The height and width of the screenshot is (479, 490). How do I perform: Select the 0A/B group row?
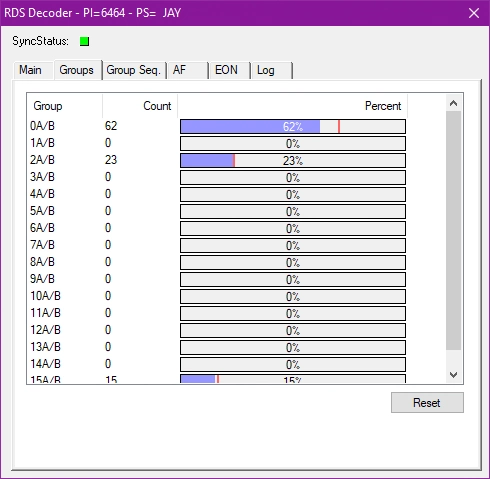click(x=217, y=126)
